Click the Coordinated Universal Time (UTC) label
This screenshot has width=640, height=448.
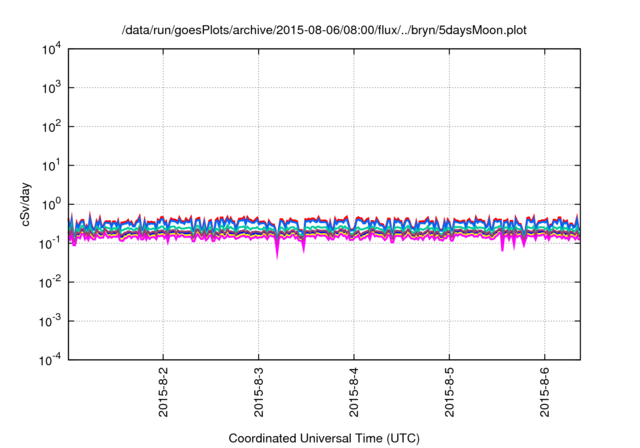coord(324,438)
